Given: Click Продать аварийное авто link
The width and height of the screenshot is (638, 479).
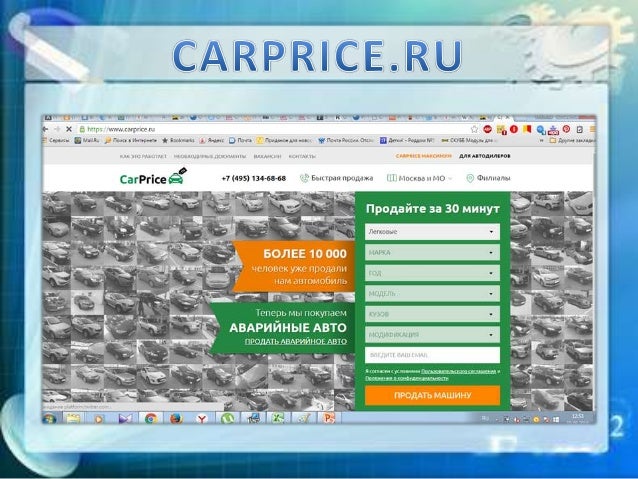Looking at the screenshot, I should click(x=296, y=341).
